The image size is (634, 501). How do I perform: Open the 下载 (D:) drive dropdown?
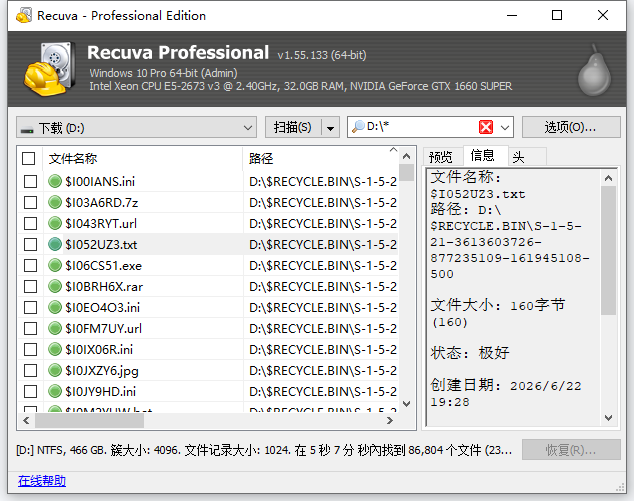(x=136, y=127)
